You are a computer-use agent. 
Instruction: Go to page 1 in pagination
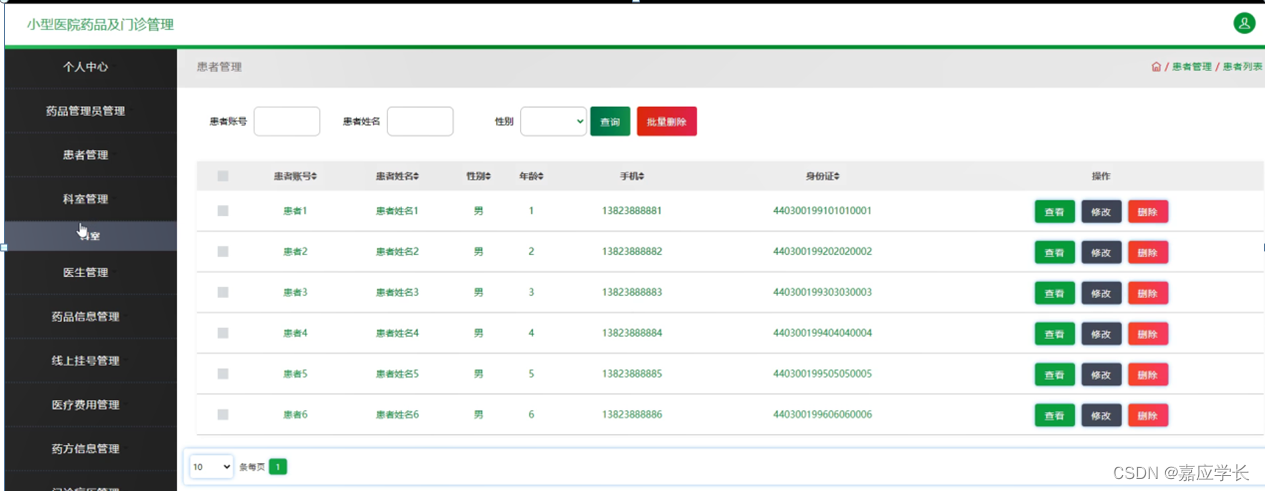(278, 466)
